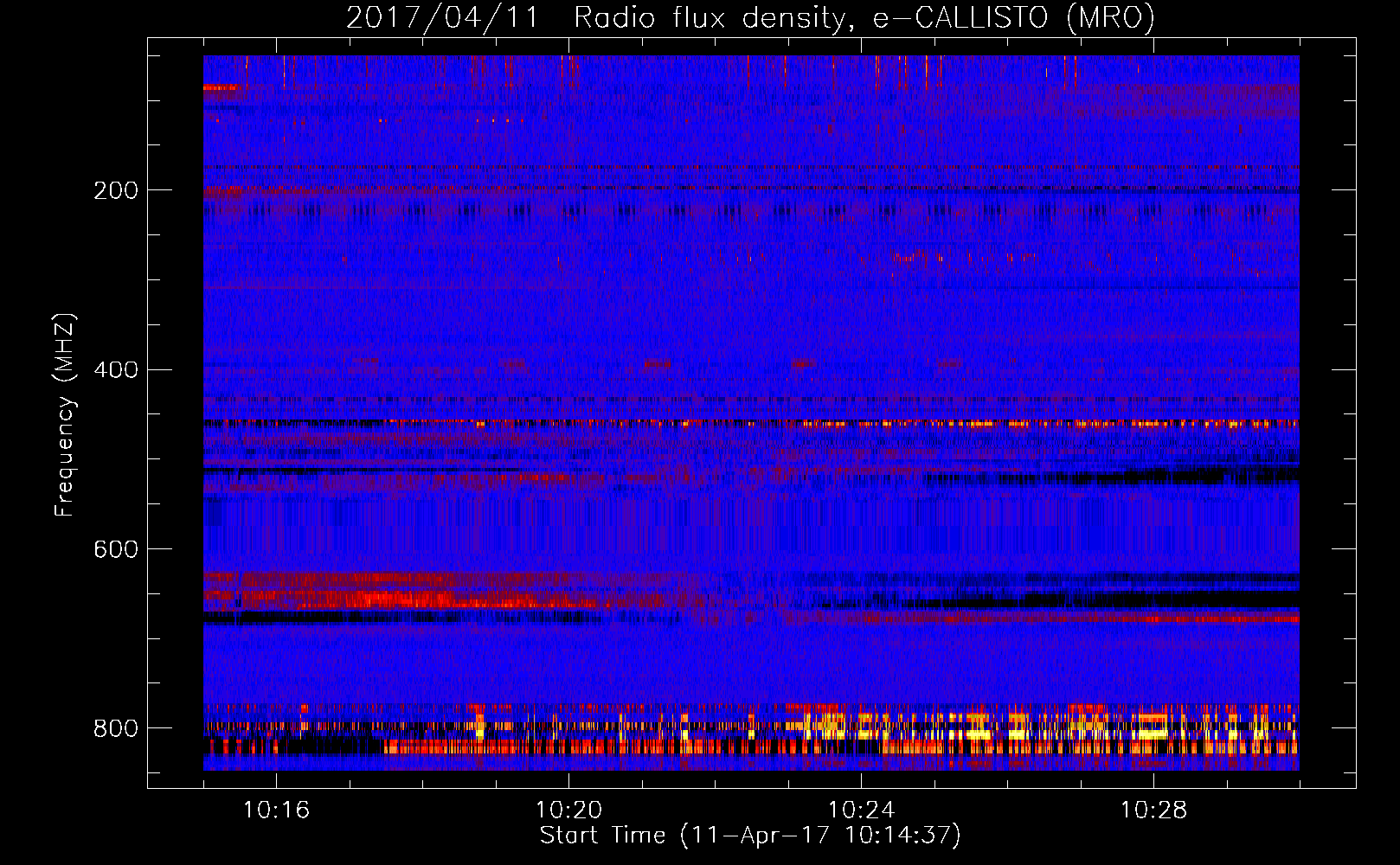Screen dimensions: 1400x865
Task: Click the 10:24 time tick label
Action: [x=861, y=811]
